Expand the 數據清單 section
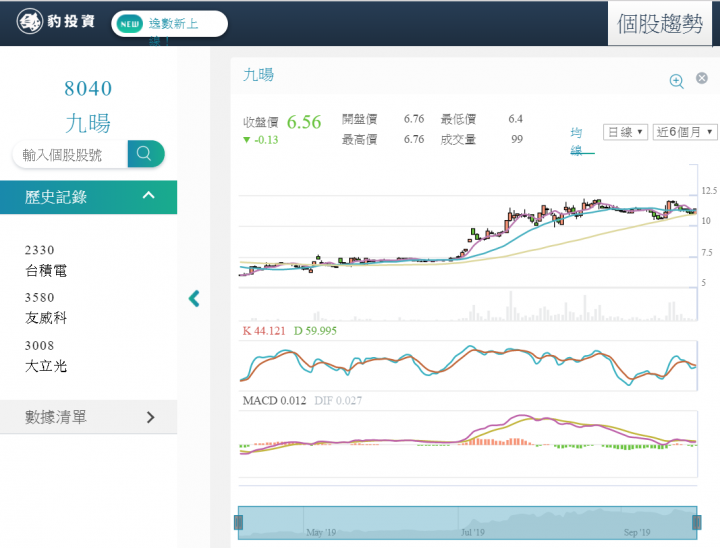The width and height of the screenshot is (720, 548). click(89, 417)
